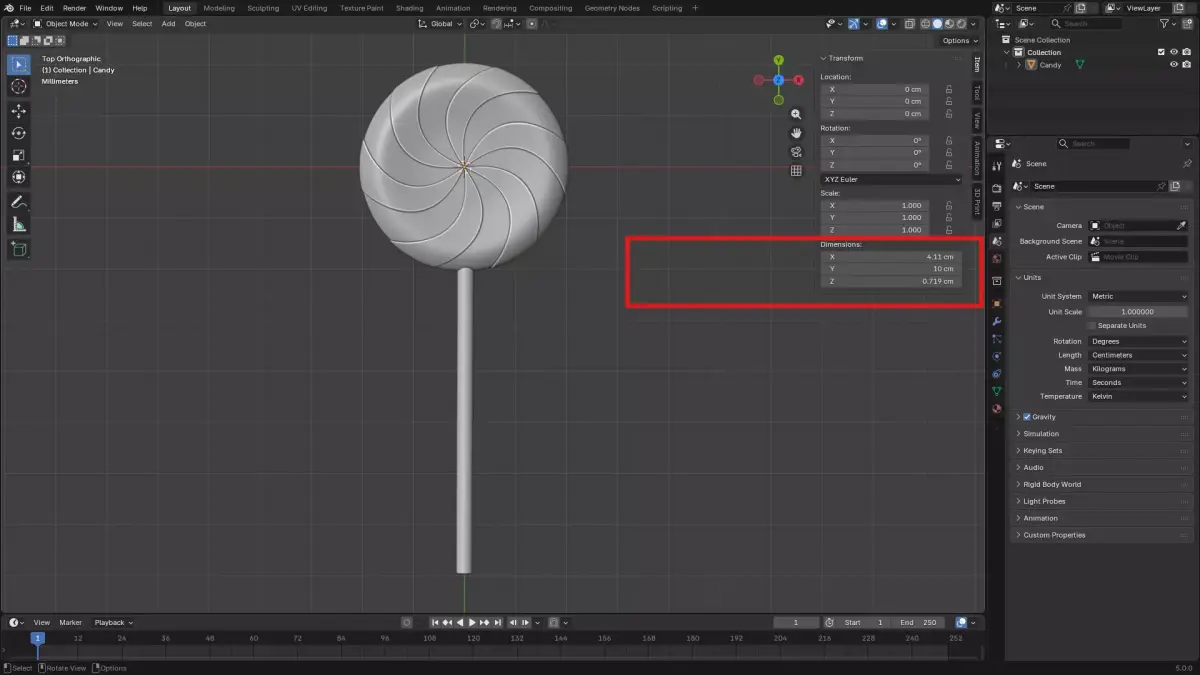
Task: Click the pan view hand icon
Action: [x=796, y=133]
